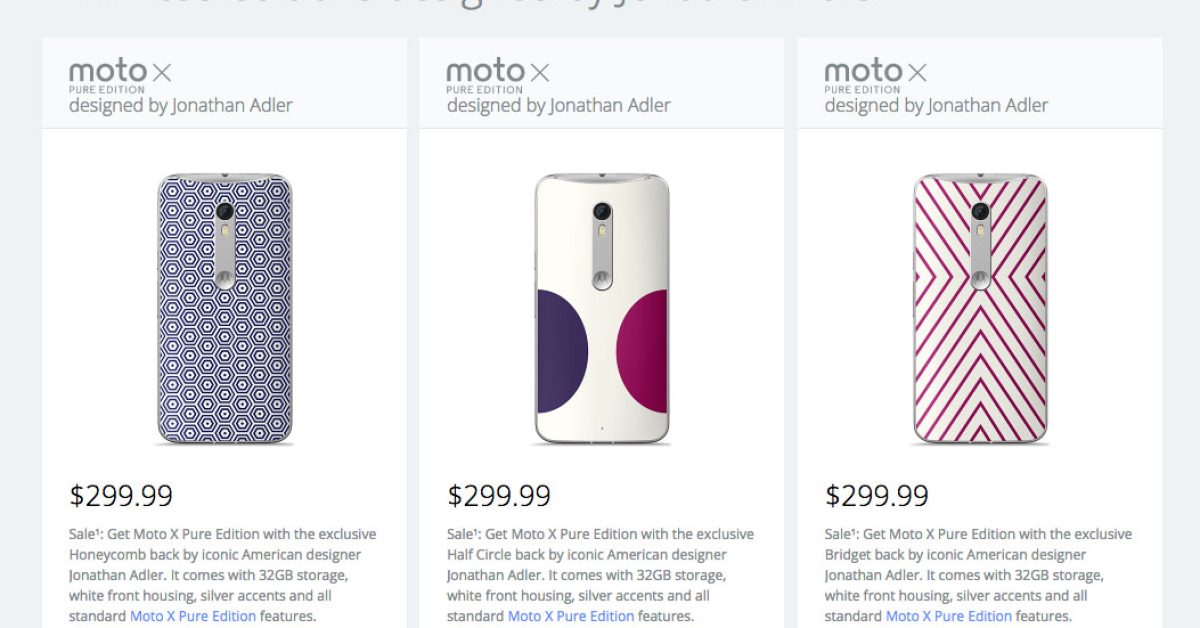Click 'designed by Jonathan Adler' on middle card header
Image resolution: width=1200 pixels, height=628 pixels.
[x=559, y=105]
